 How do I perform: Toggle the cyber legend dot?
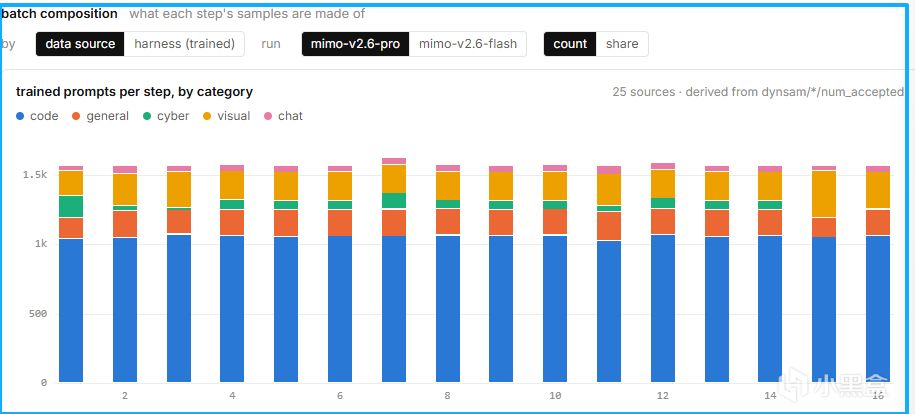pyautogui.click(x=147, y=116)
